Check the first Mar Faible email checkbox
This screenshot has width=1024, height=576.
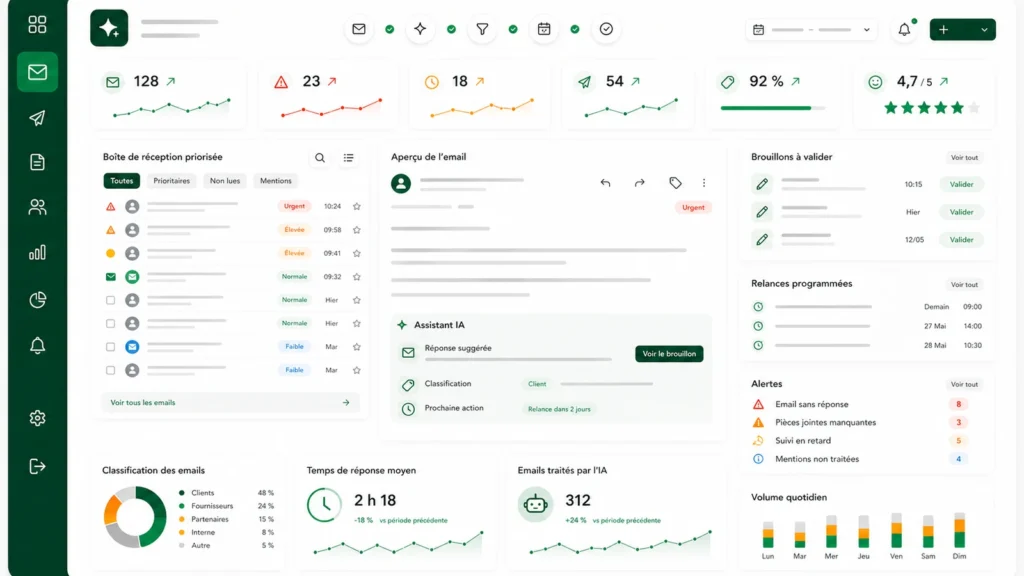pos(110,347)
